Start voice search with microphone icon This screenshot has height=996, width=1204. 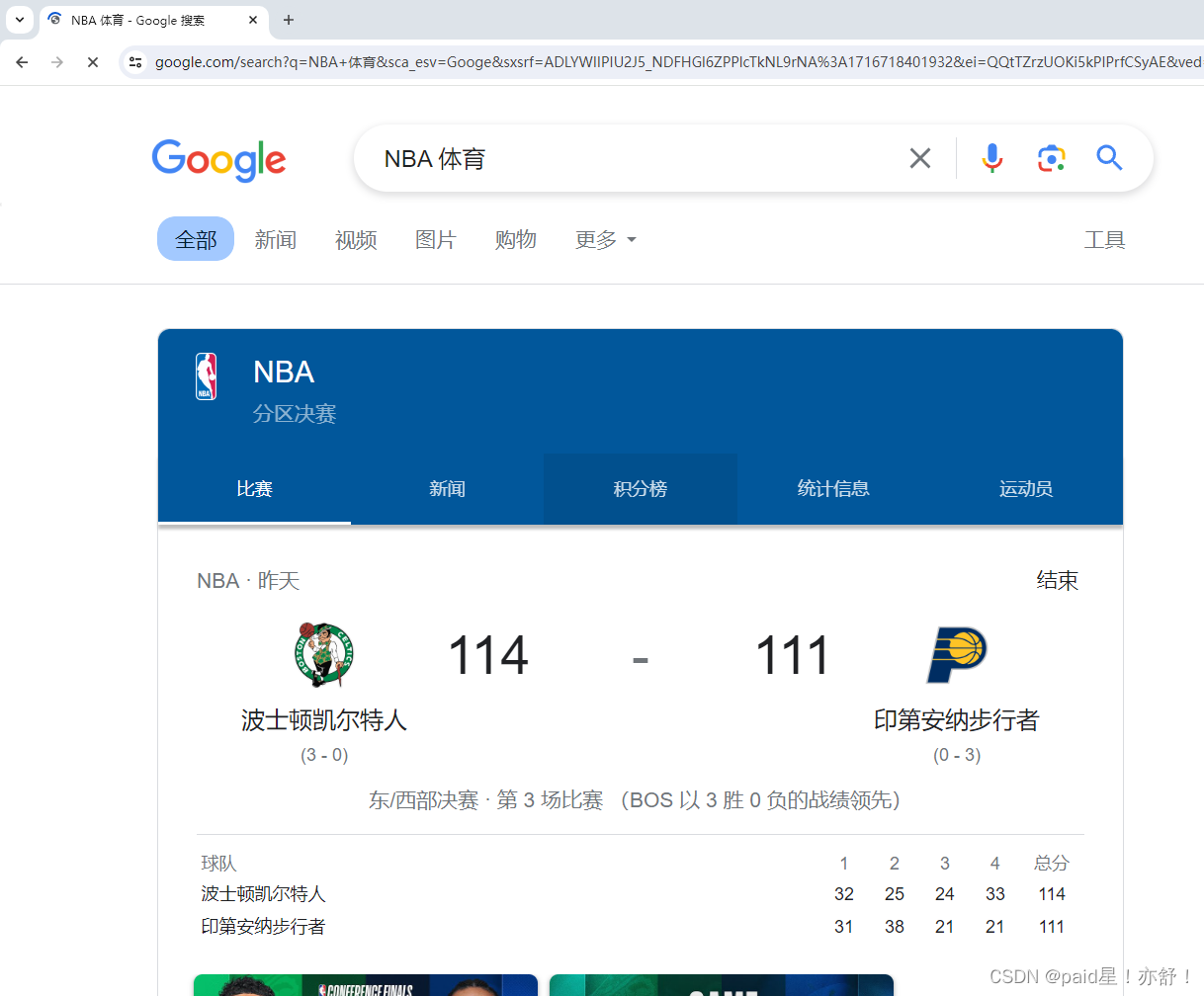[x=991, y=158]
